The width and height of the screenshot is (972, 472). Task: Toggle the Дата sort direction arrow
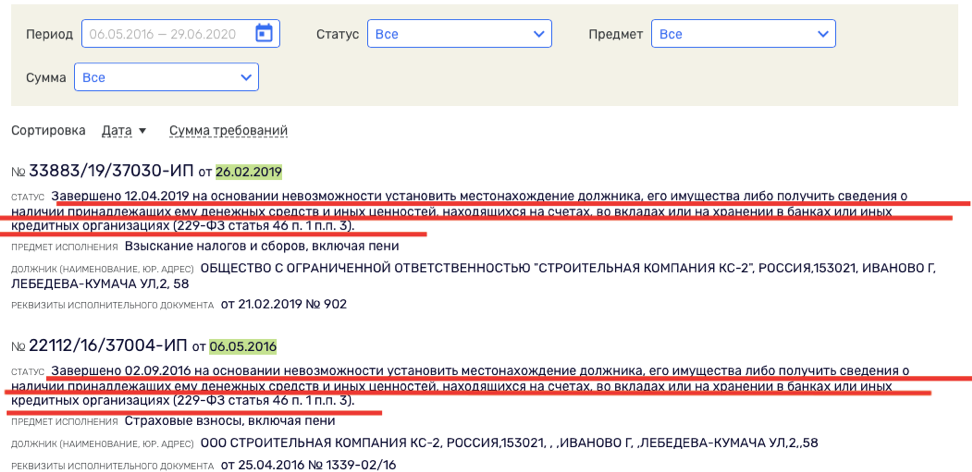(x=142, y=131)
